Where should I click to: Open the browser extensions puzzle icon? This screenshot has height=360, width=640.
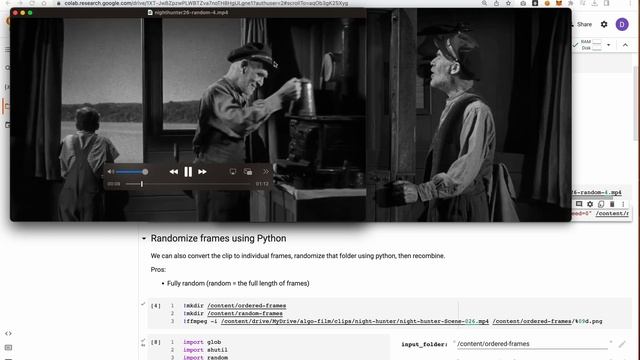tap(571, 3)
